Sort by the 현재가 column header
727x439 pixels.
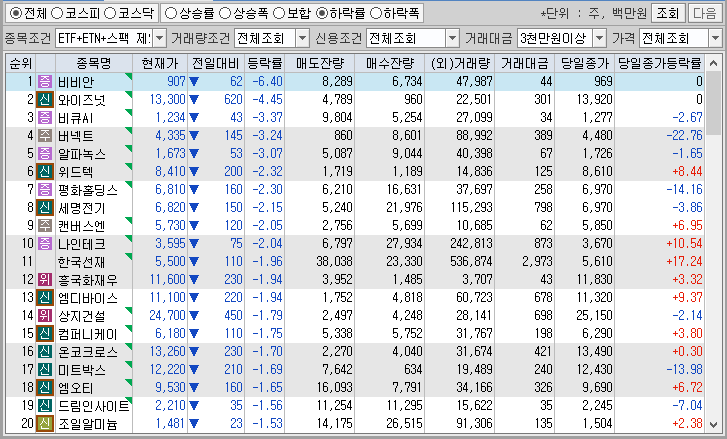[160, 63]
